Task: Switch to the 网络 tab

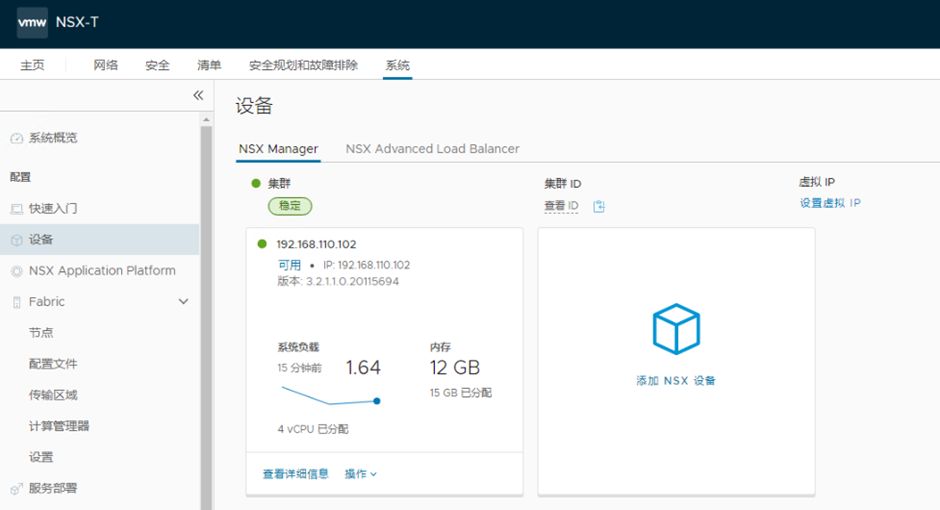Action: (106, 65)
